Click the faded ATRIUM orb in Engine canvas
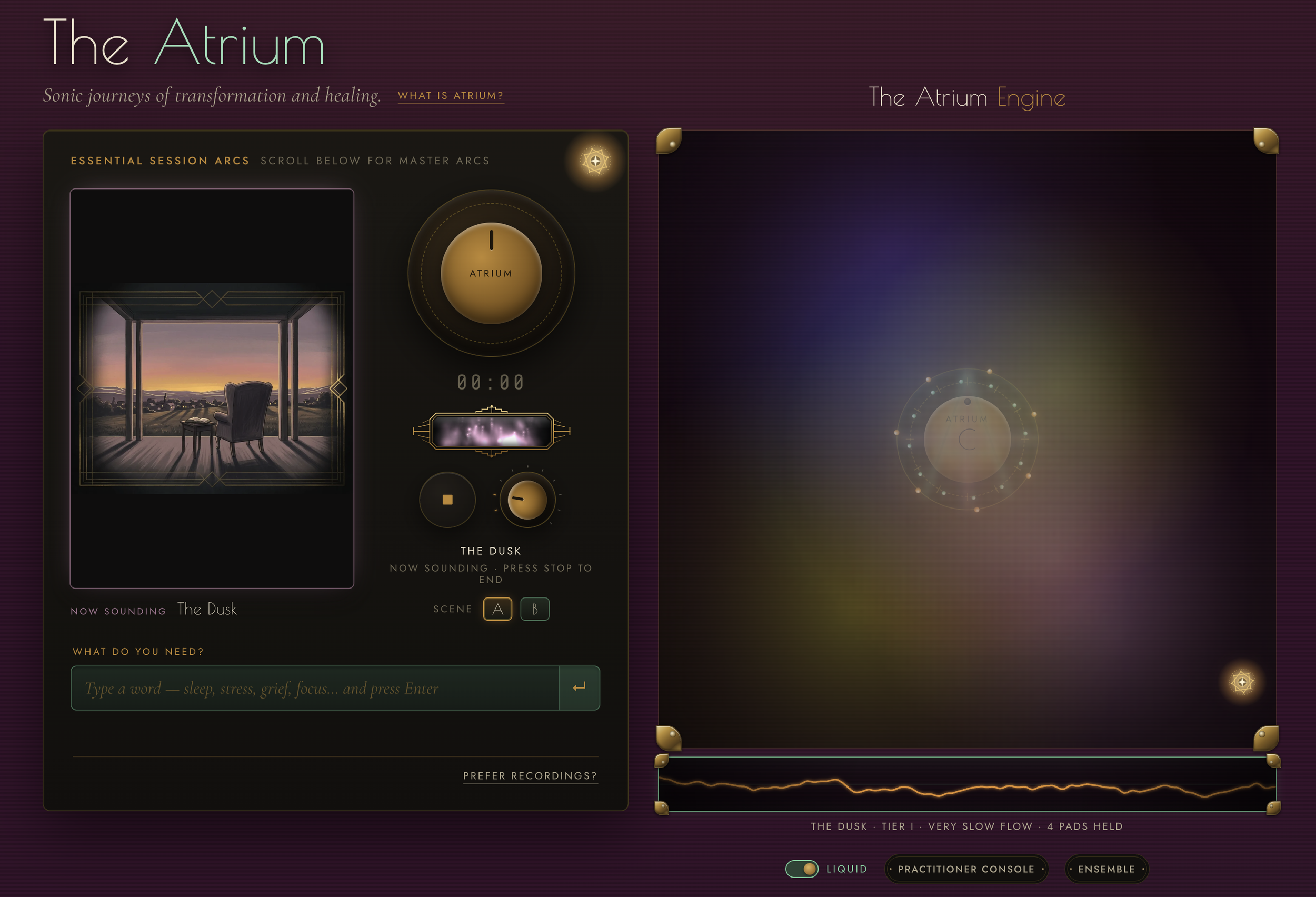Screen dimensions: 1316x897 coord(967,440)
